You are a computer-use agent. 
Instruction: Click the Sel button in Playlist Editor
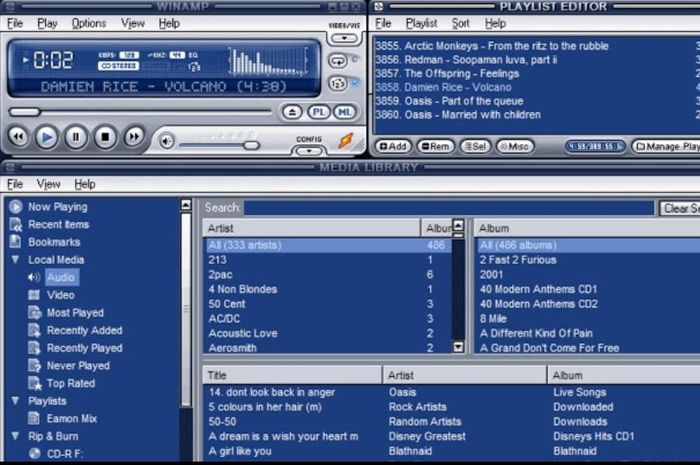coord(475,146)
